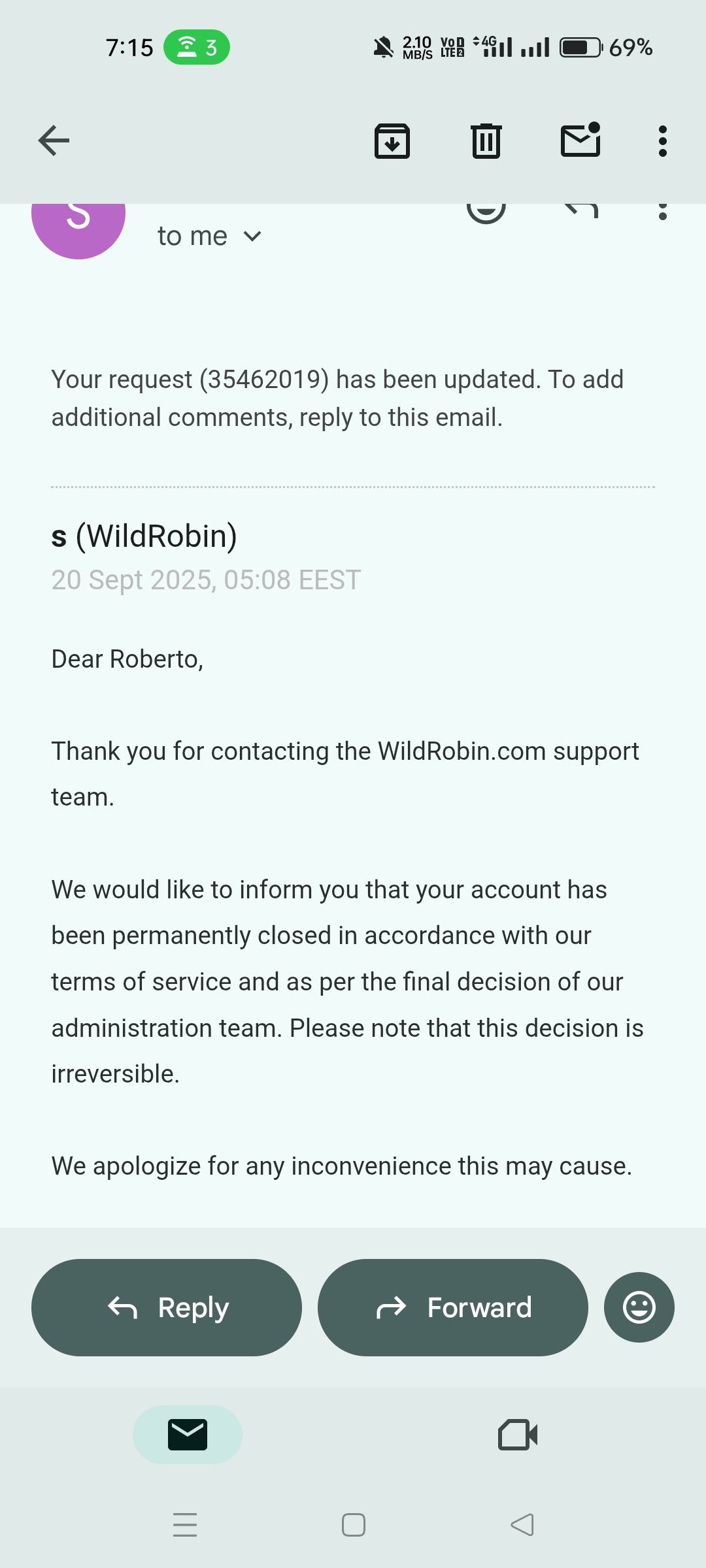Open the emoji reaction round button

[x=639, y=1307]
